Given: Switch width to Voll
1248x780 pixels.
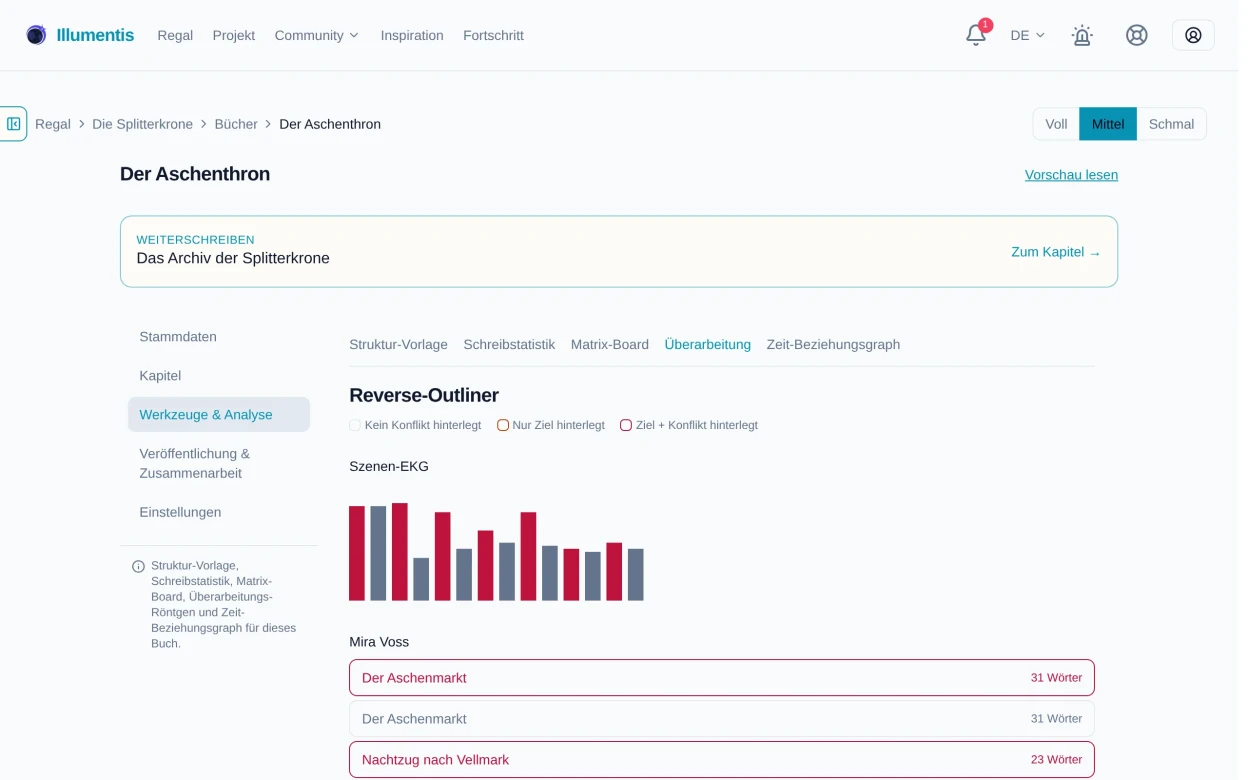Looking at the screenshot, I should coord(1056,124).
